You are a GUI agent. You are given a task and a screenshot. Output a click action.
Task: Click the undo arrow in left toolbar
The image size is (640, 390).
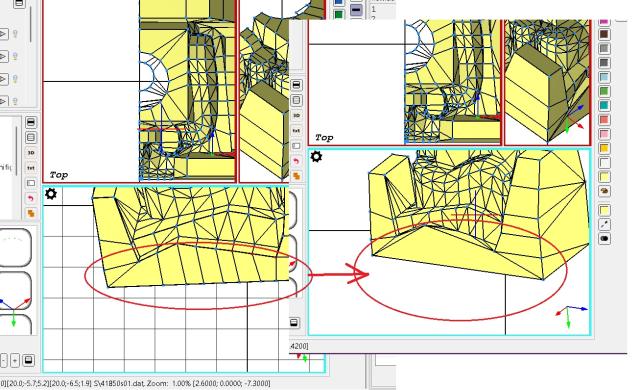31,198
